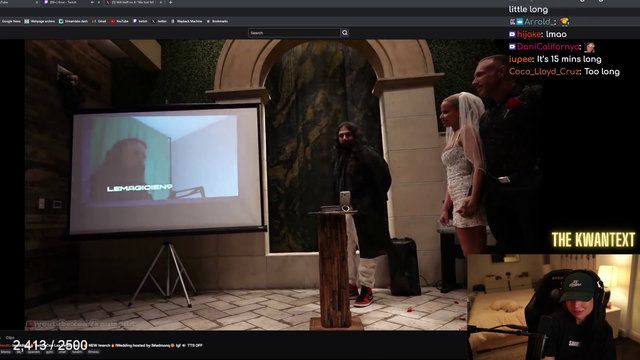Click THE KWANTEXT overlay title
Screen dimensions: 640x360
[593, 240]
